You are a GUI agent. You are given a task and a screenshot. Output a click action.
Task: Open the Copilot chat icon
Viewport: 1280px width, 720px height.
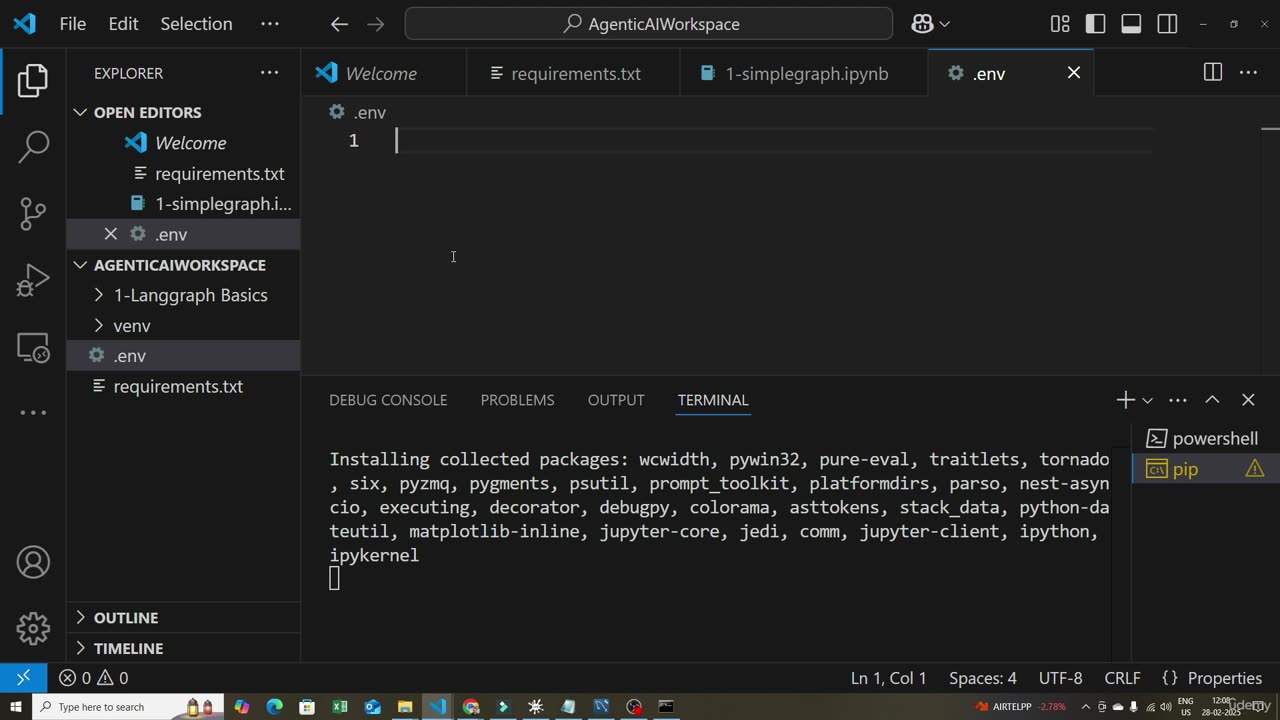922,24
